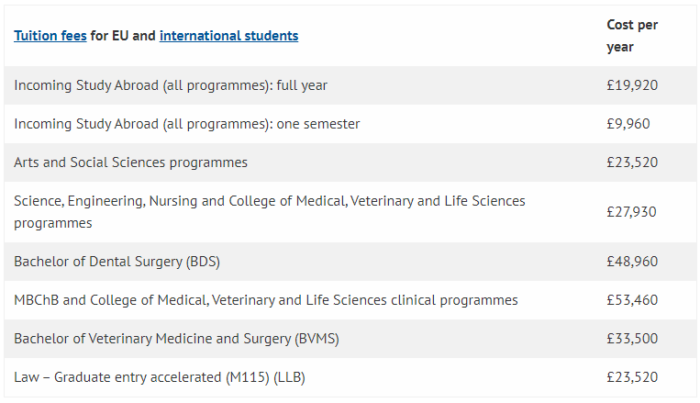Click the £53,460 cost value
Image resolution: width=700 pixels, height=403 pixels.
coord(632,300)
